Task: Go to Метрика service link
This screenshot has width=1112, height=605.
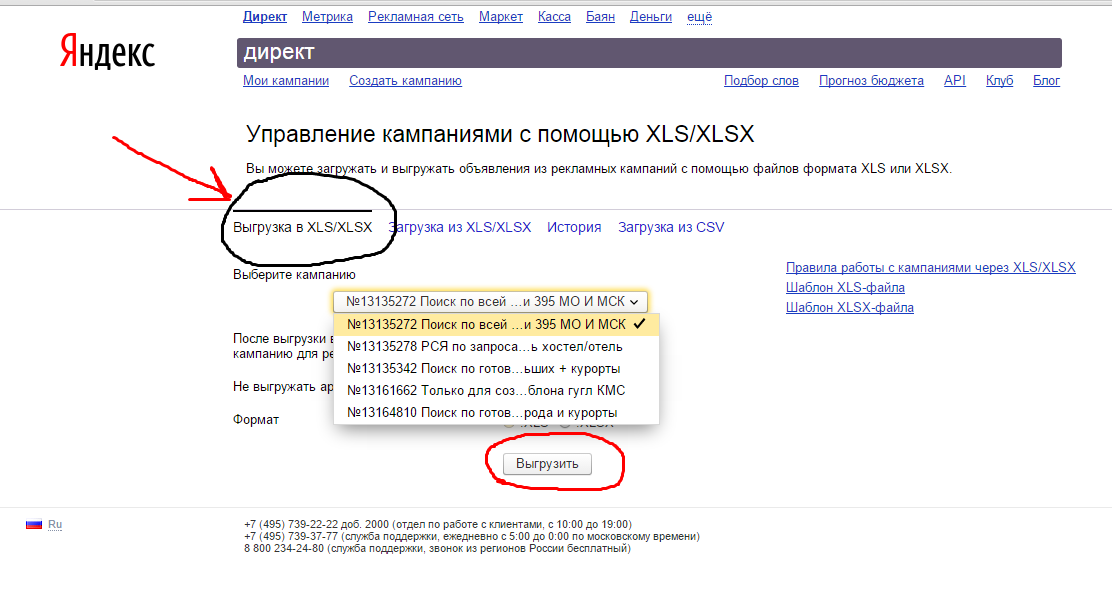Action: 327,16
